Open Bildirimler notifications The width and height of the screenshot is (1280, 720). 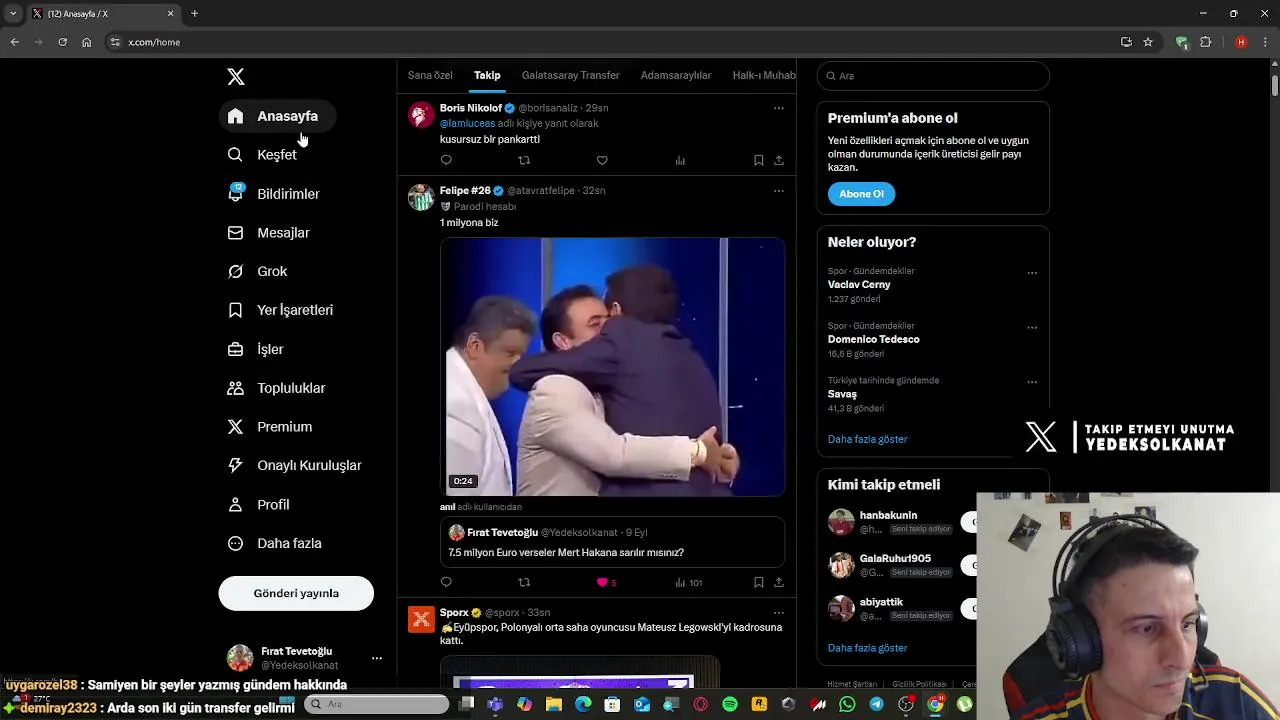coord(274,194)
